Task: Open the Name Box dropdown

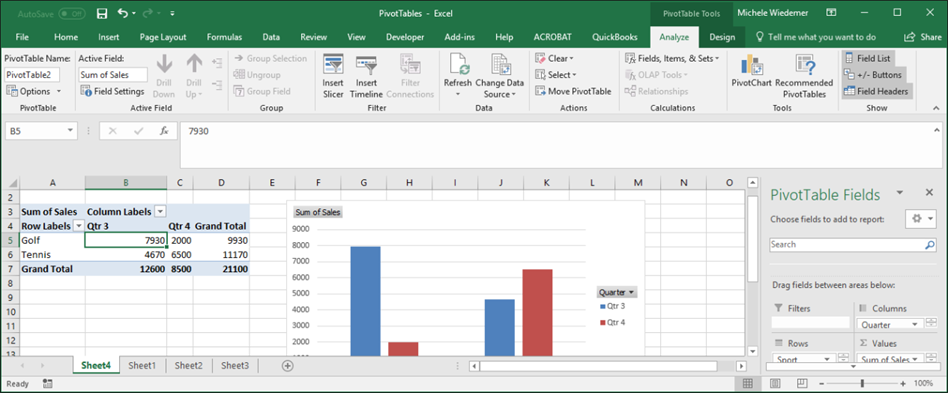Action: click(71, 131)
